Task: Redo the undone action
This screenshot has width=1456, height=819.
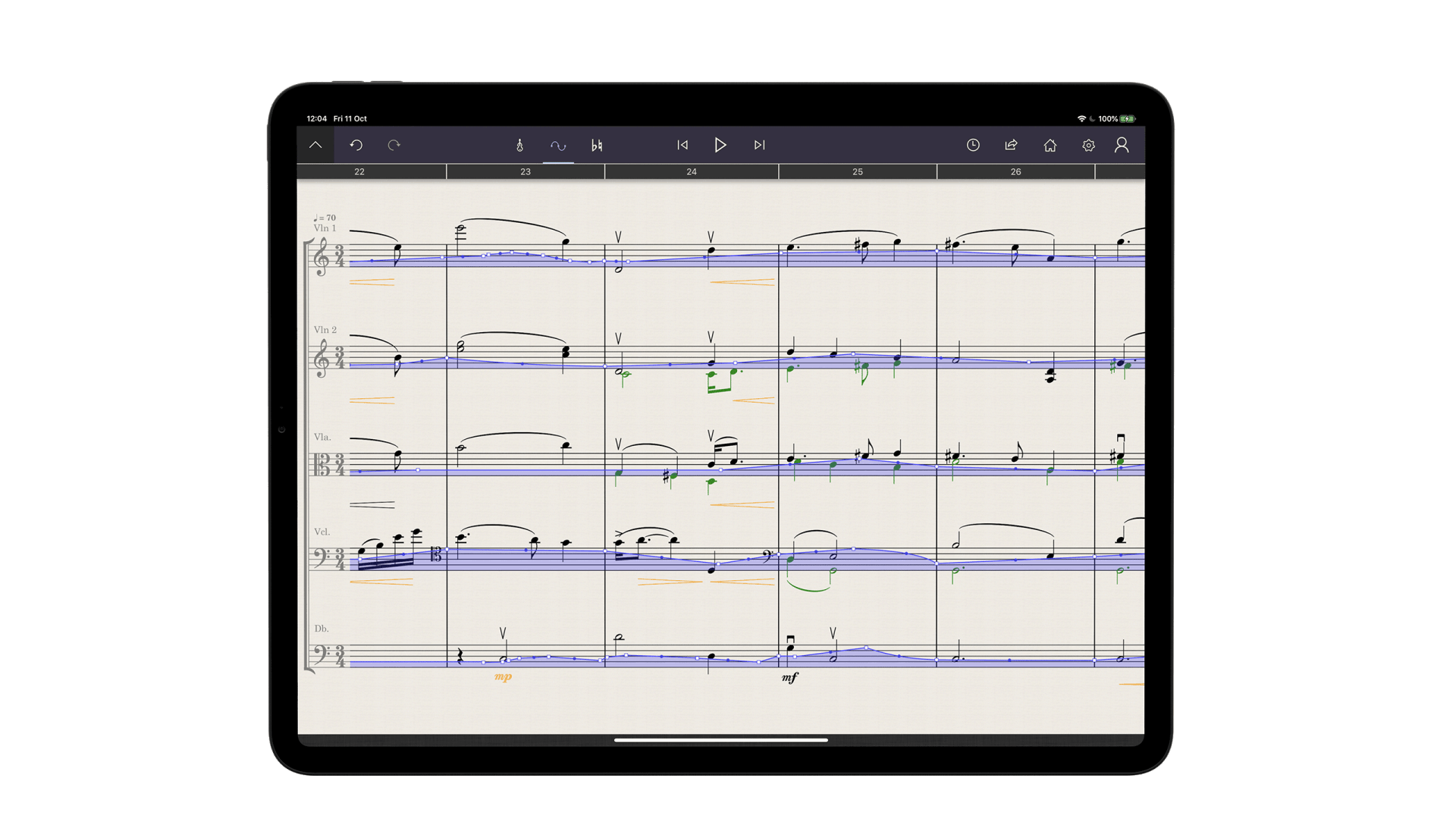Action: tap(394, 145)
